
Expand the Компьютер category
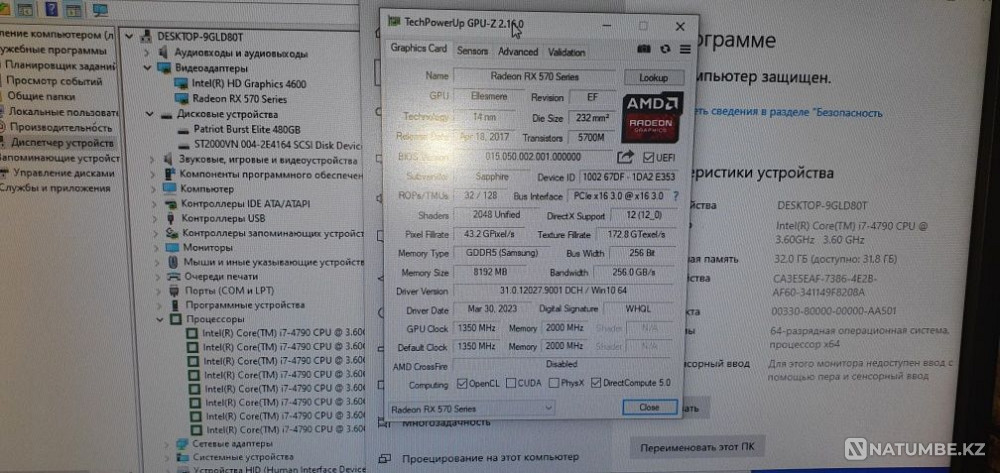[x=153, y=189]
